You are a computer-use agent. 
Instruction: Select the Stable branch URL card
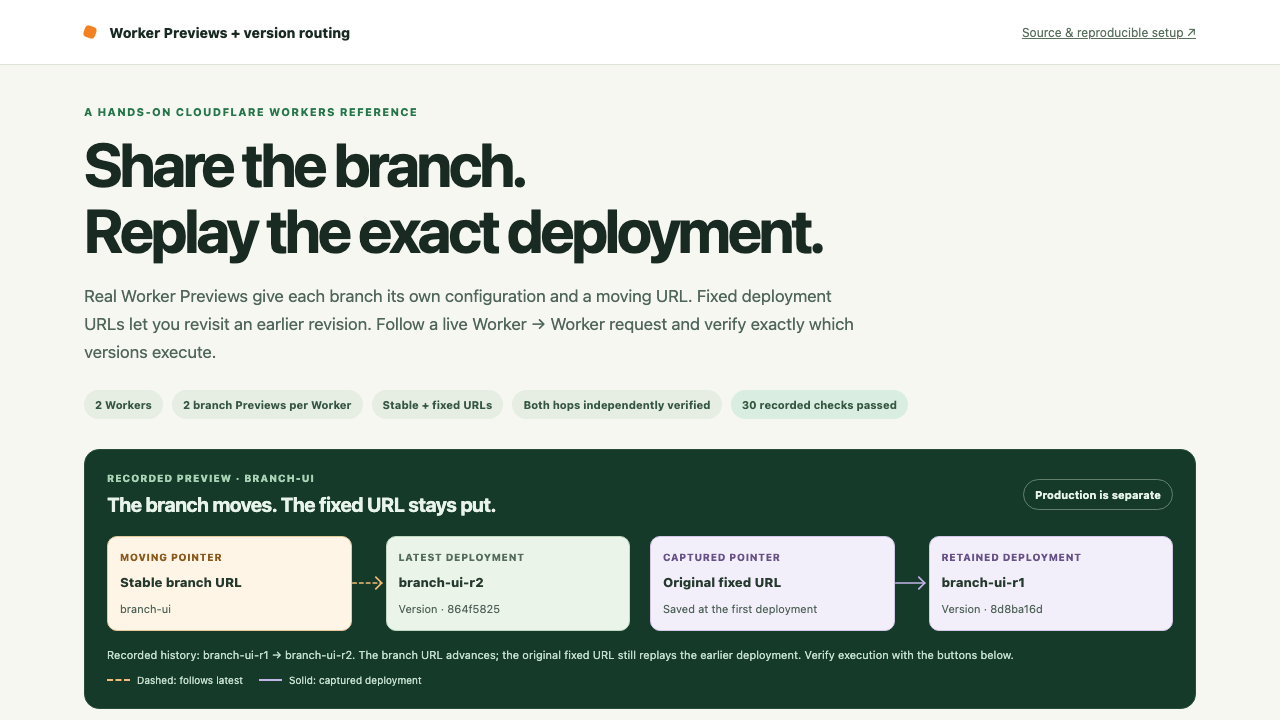coord(229,584)
